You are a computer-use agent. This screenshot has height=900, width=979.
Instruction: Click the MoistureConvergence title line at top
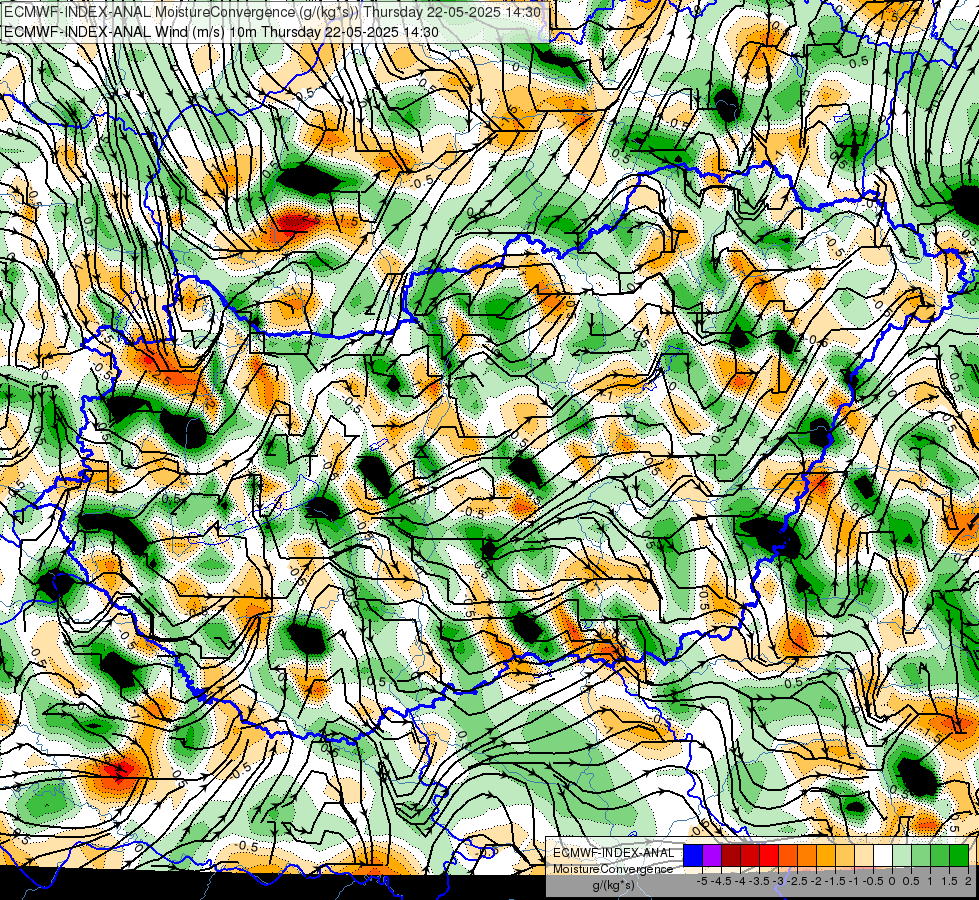coord(272,12)
